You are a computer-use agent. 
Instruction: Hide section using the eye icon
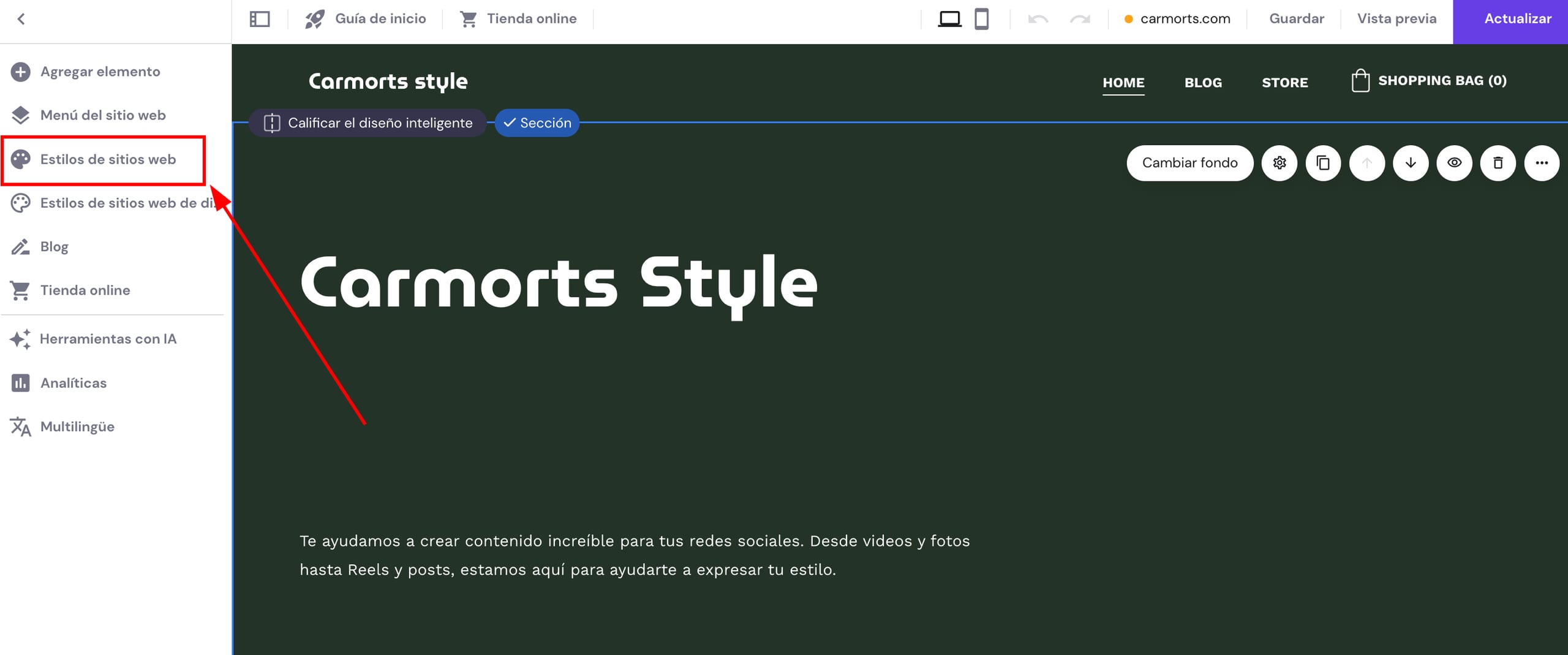1454,163
